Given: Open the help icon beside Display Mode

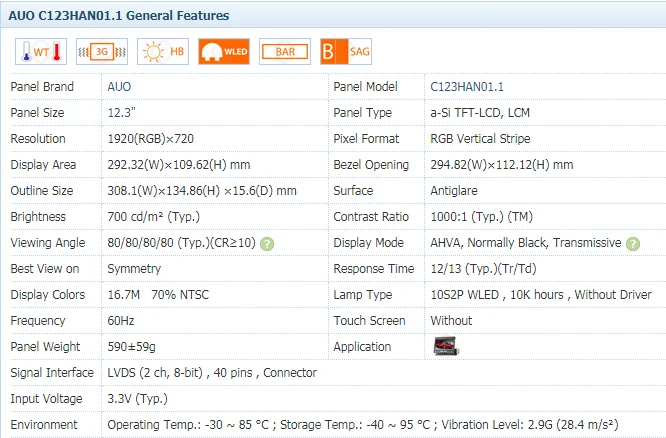Looking at the screenshot, I should (x=630, y=243).
